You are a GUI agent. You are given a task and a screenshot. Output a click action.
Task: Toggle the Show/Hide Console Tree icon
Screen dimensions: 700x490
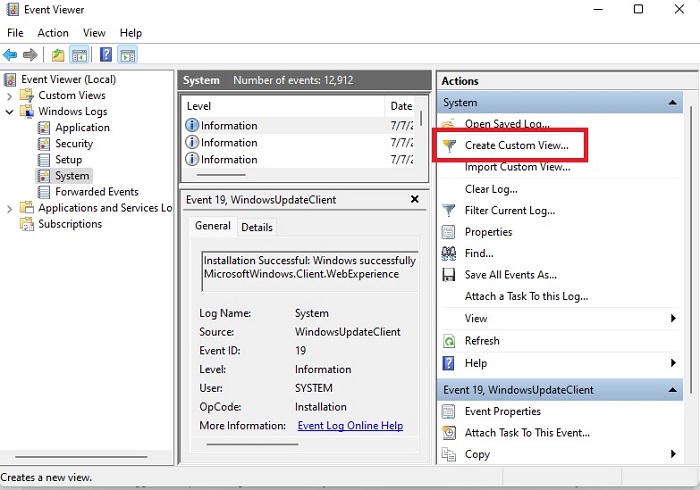[79, 55]
